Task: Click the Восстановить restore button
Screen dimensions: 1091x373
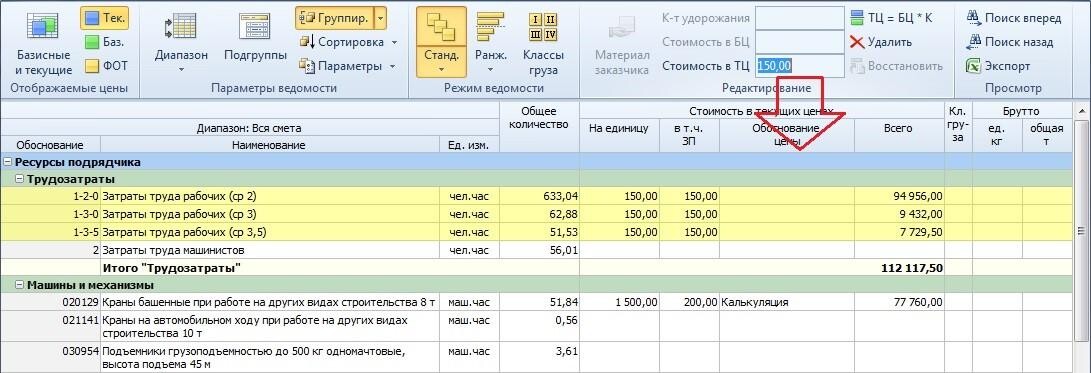Action: pos(897,66)
